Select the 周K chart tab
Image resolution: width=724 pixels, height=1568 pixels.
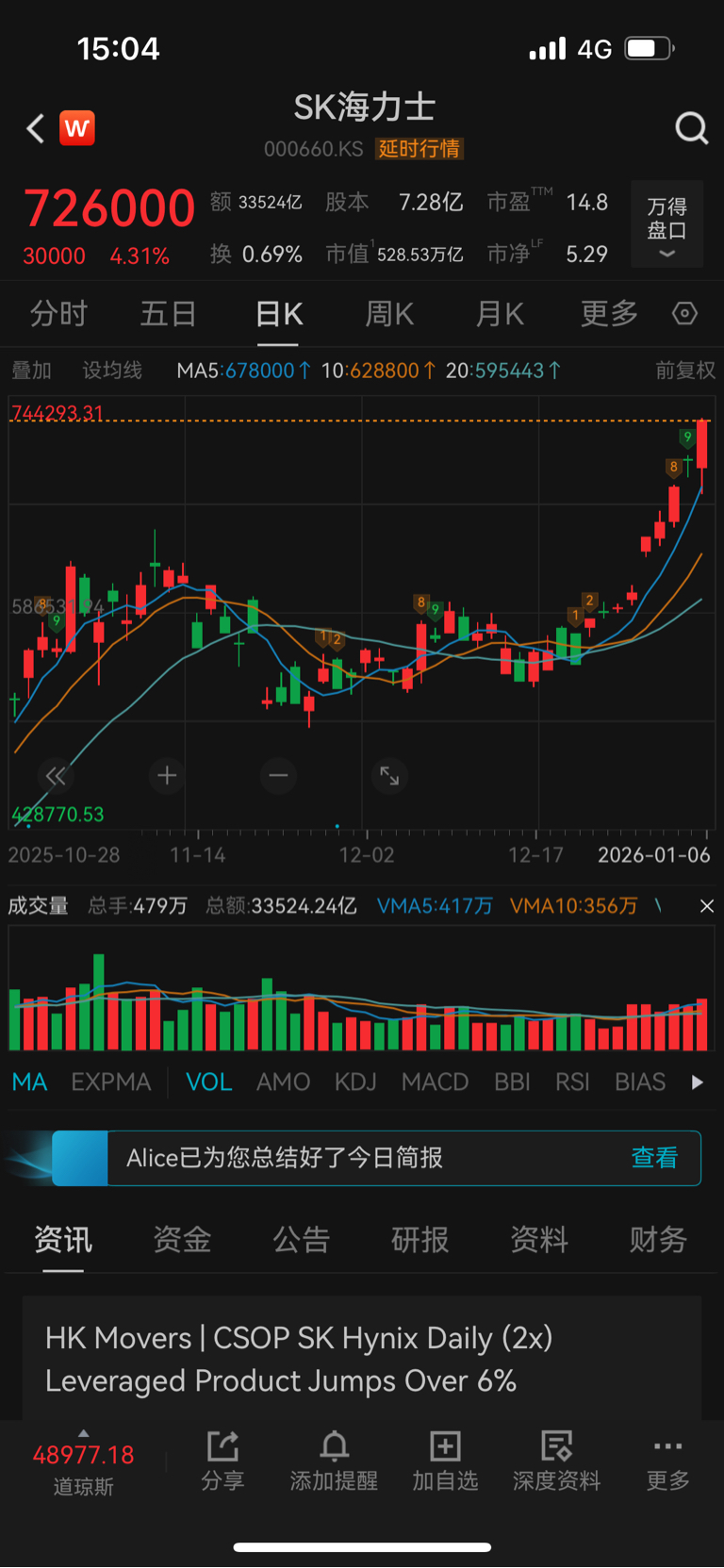coord(389,313)
